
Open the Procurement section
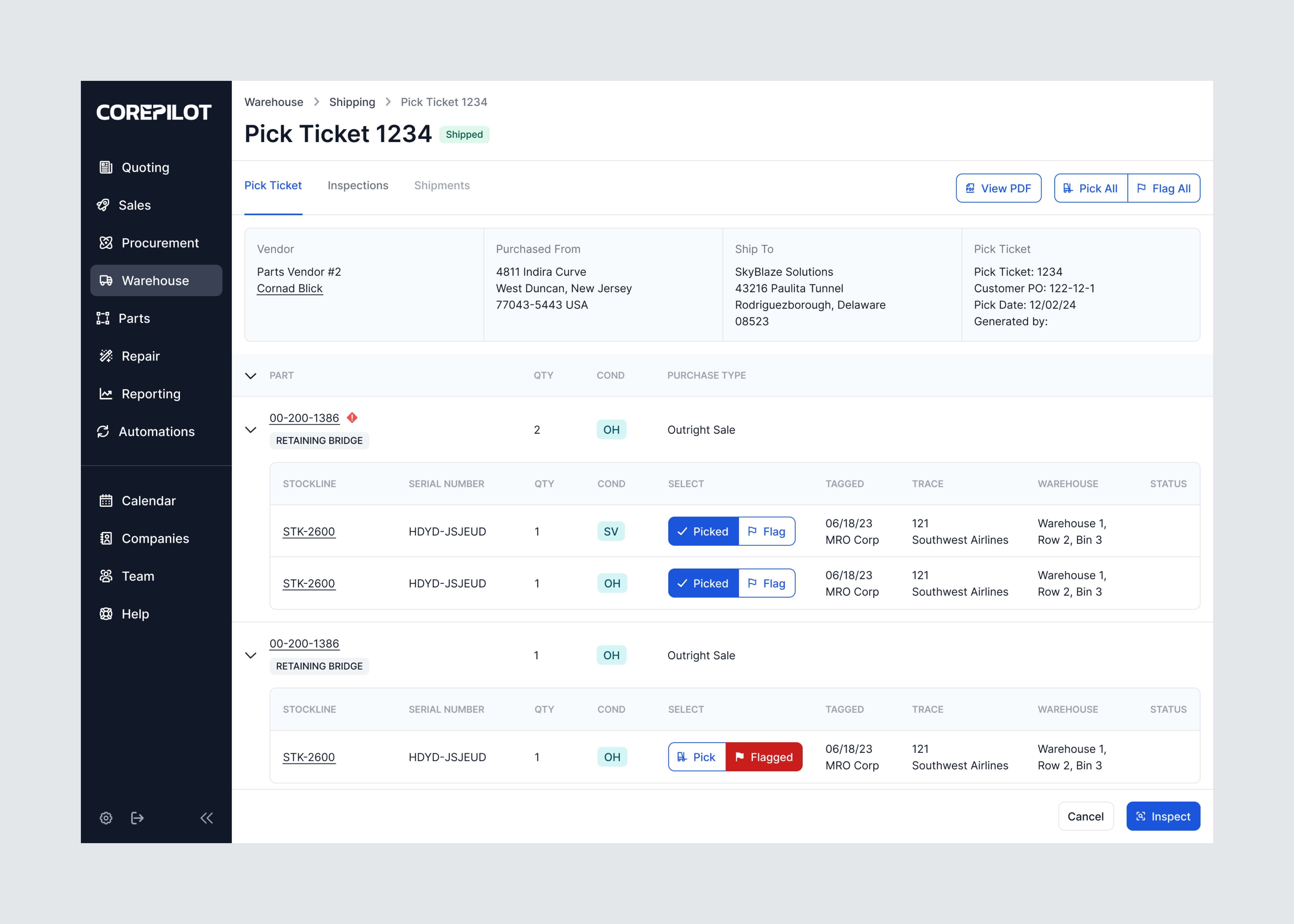click(160, 243)
